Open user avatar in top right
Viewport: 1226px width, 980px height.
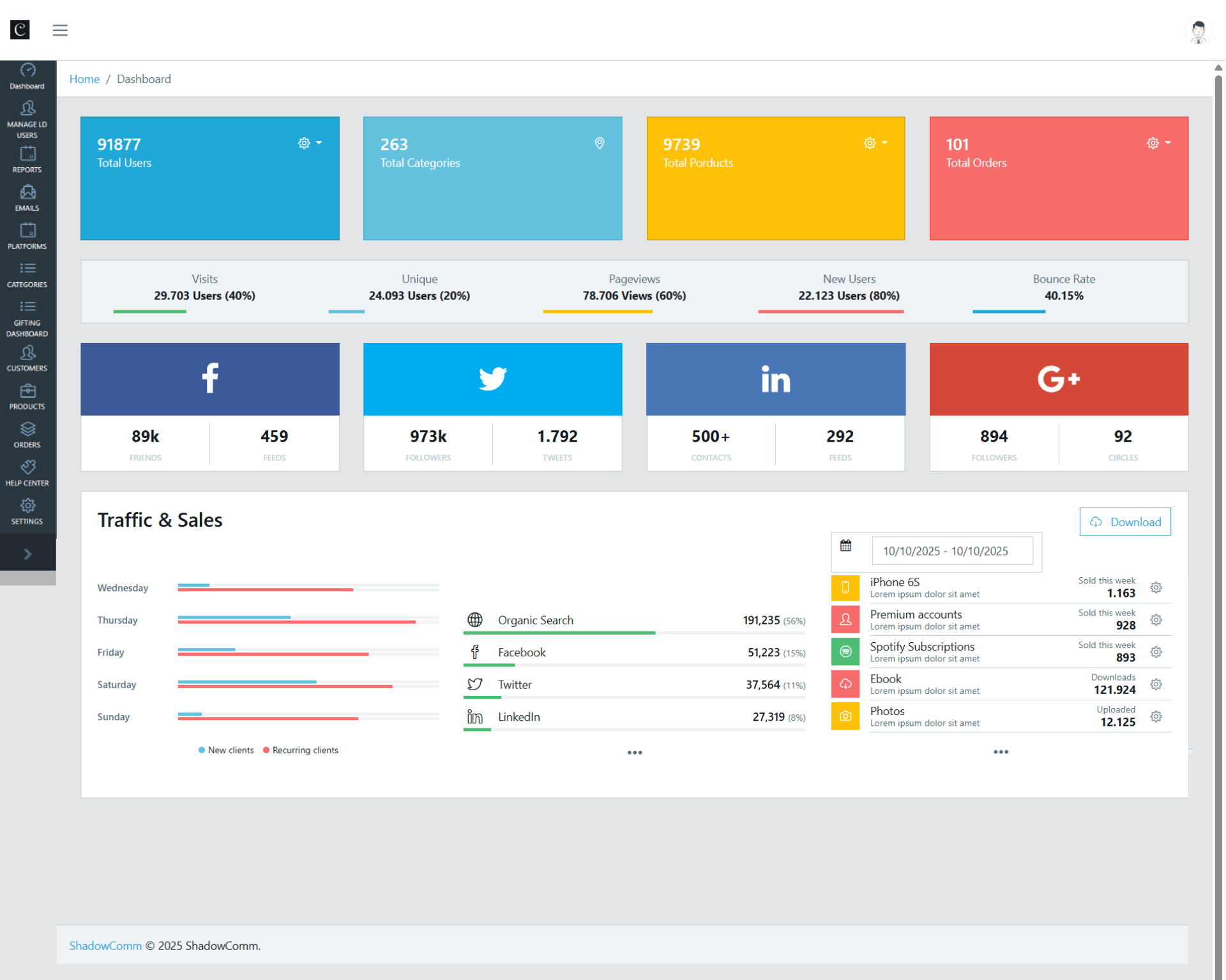(1198, 31)
